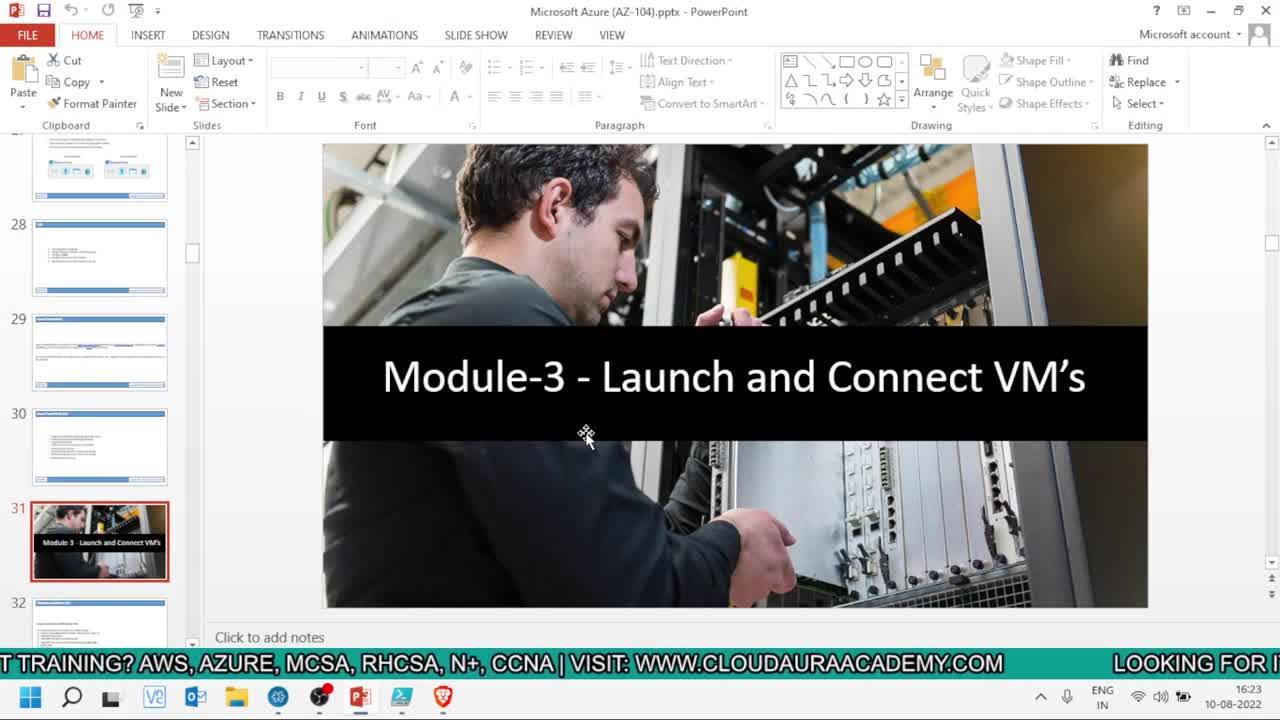Open PowerPoint Help question mark

coord(1156,11)
